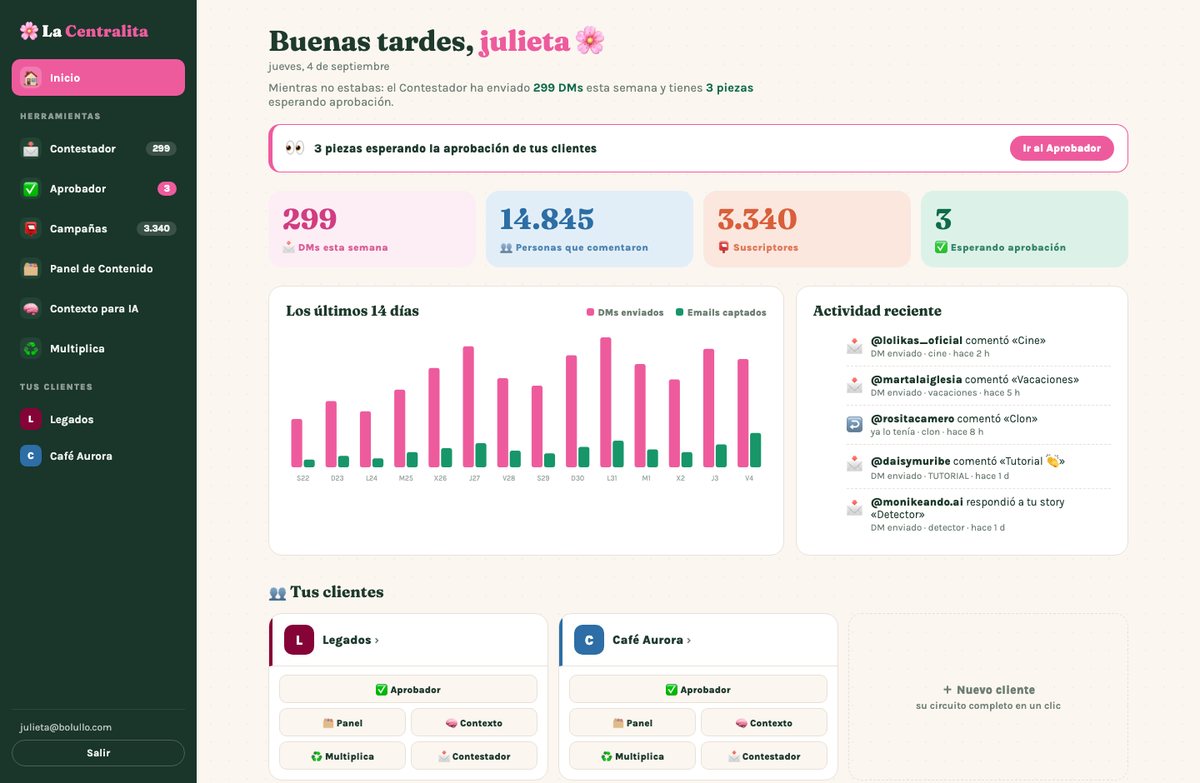Click the '299 DMs esta semana' stat card

tap(372, 229)
